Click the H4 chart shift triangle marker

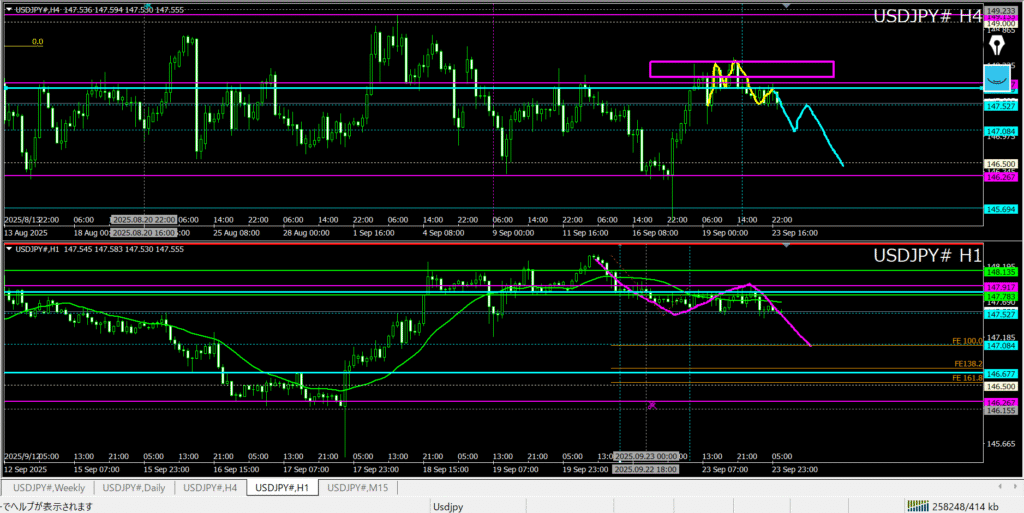tap(787, 6)
